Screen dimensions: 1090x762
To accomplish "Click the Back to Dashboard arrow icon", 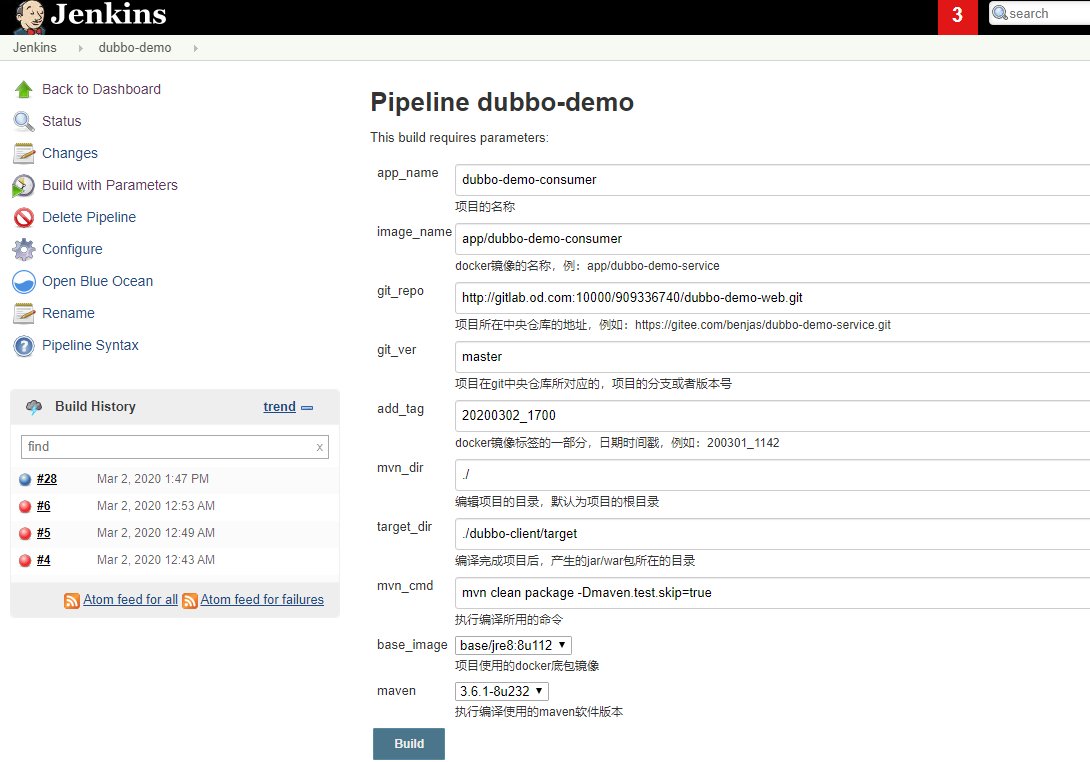I will tap(24, 89).
